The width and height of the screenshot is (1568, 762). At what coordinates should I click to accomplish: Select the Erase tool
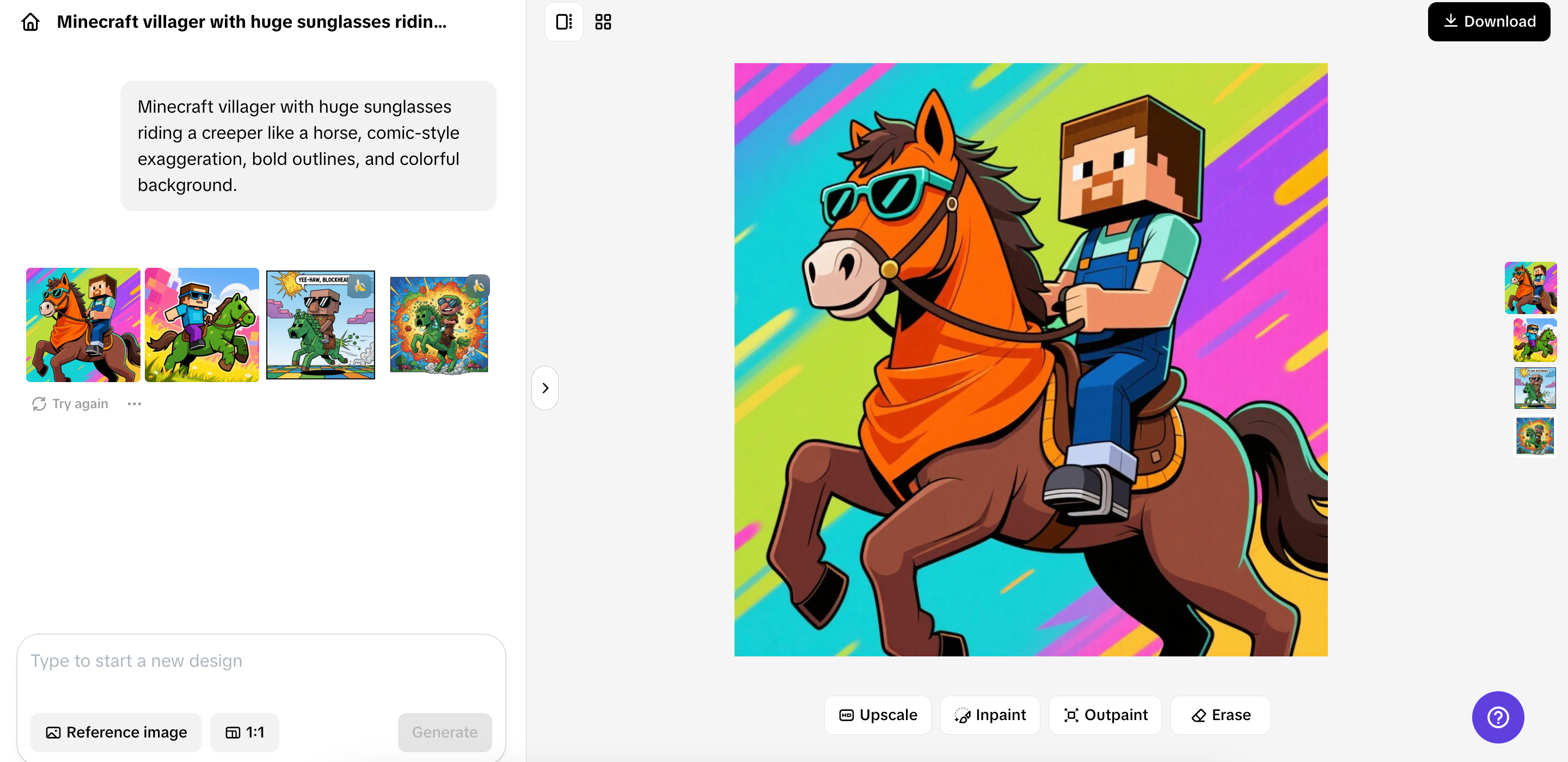1219,715
